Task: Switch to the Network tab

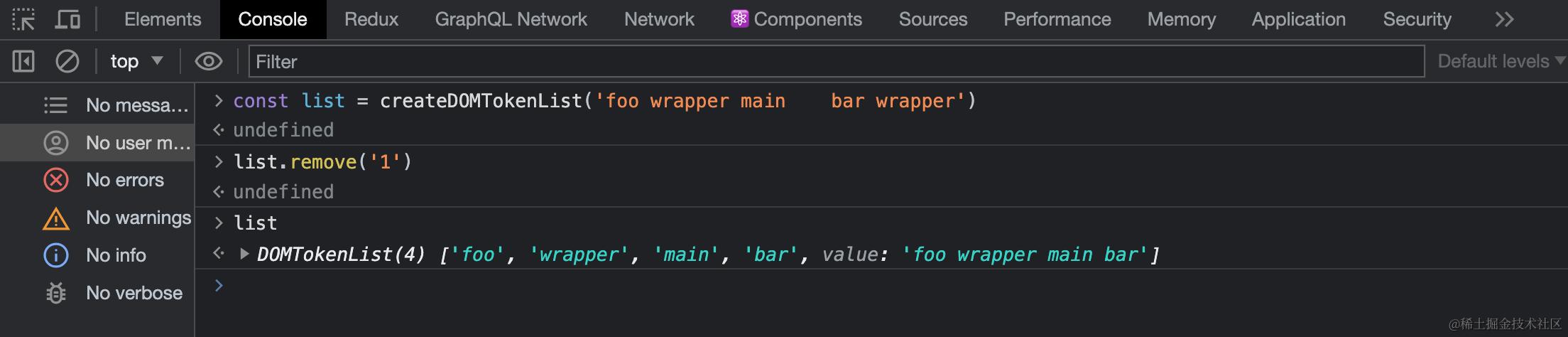Action: pyautogui.click(x=659, y=19)
